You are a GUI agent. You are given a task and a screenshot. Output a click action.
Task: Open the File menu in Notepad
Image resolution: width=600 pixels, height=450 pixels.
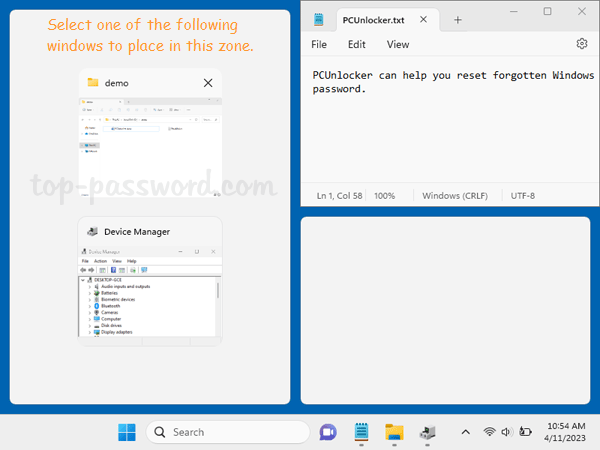click(x=319, y=44)
